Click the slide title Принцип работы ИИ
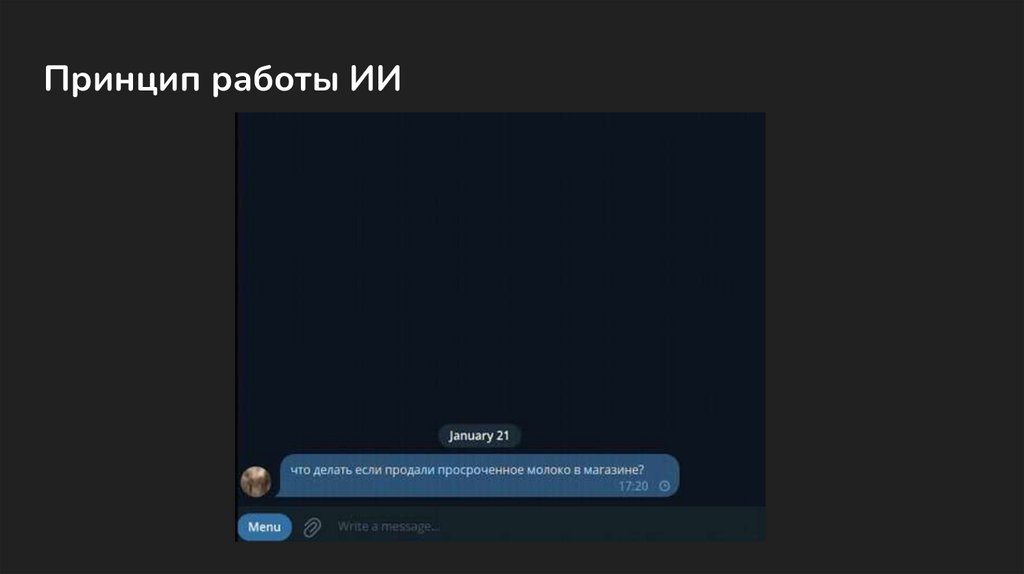The image size is (1024, 574). coord(222,80)
